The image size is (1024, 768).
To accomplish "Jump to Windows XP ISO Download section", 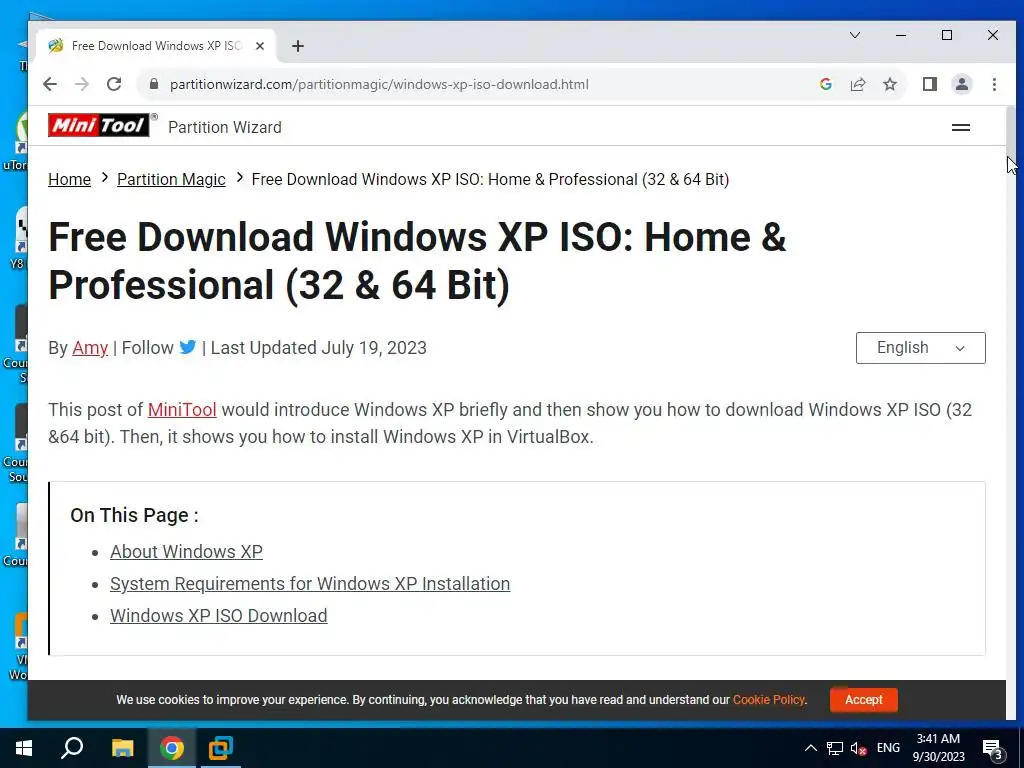I will (x=218, y=615).
